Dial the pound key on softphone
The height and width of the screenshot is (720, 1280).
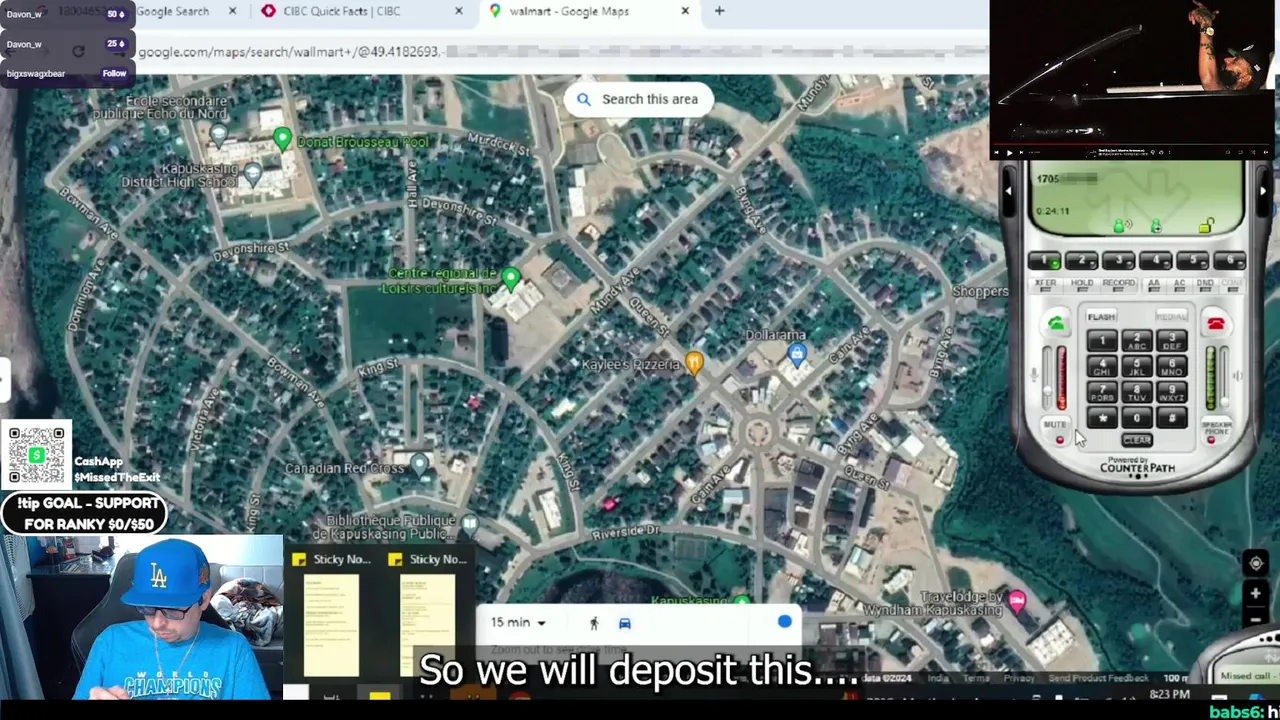click(1172, 417)
